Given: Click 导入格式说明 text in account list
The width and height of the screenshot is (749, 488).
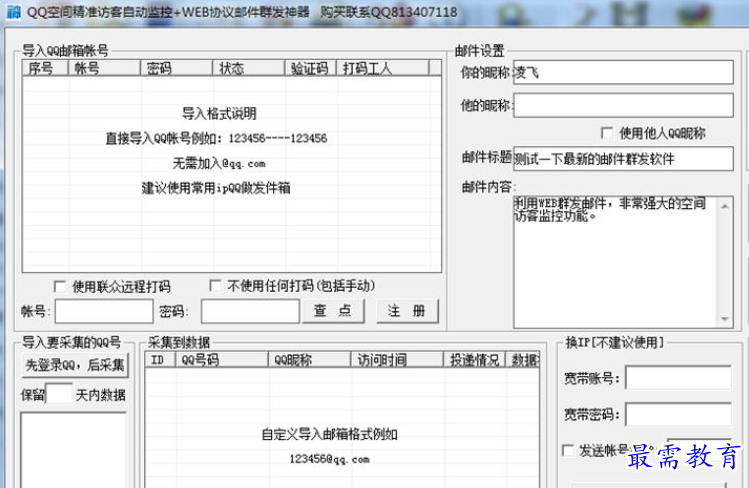Looking at the screenshot, I should [219, 114].
